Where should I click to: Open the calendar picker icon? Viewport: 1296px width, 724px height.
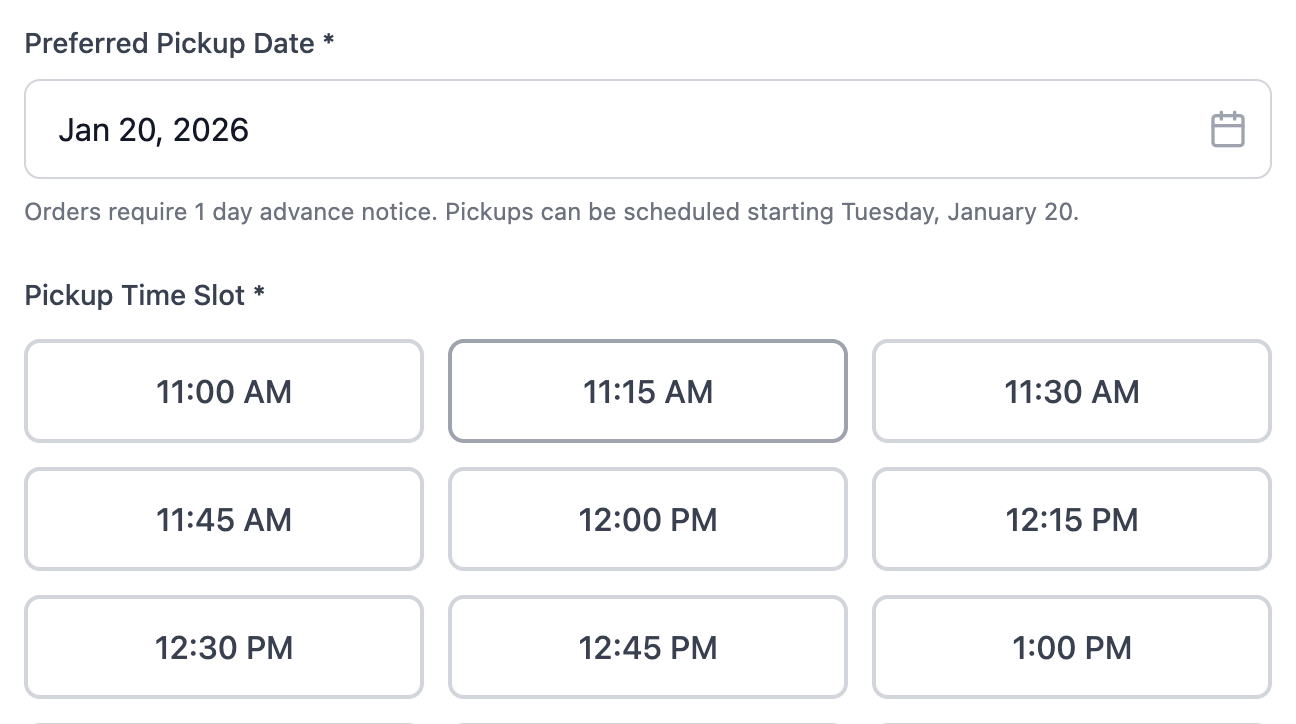pyautogui.click(x=1228, y=129)
